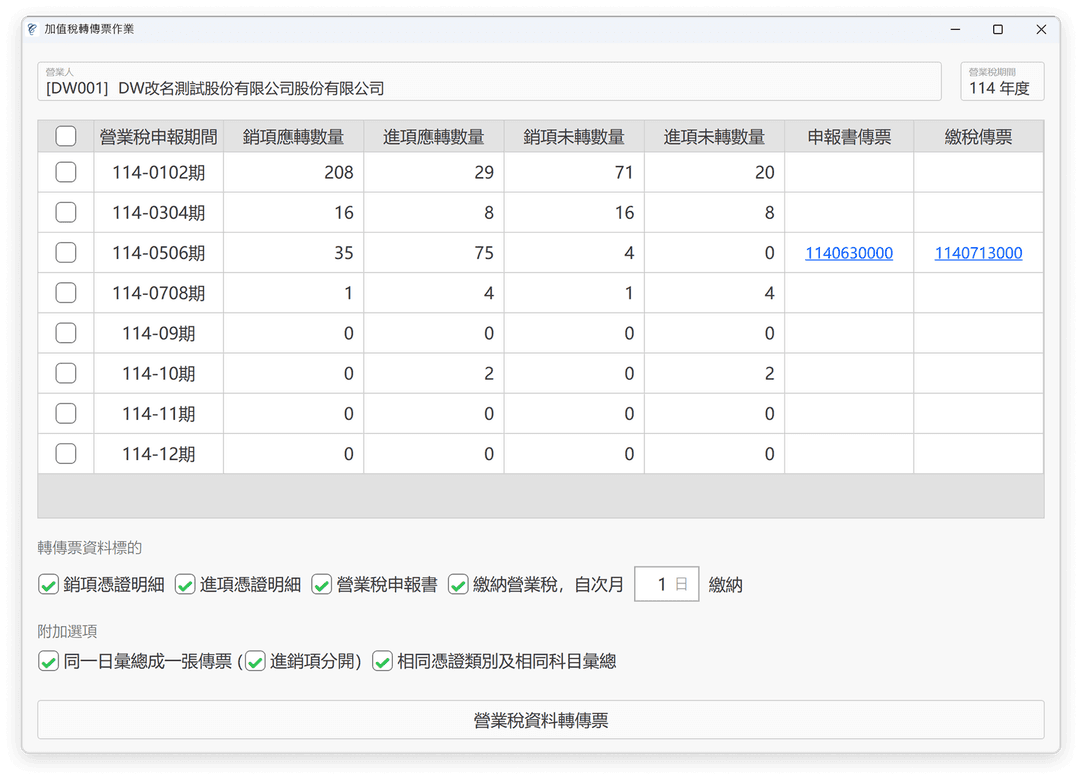Toggle the 營業稅申報書 checkbox
The width and height of the screenshot is (1080, 778).
pos(322,584)
